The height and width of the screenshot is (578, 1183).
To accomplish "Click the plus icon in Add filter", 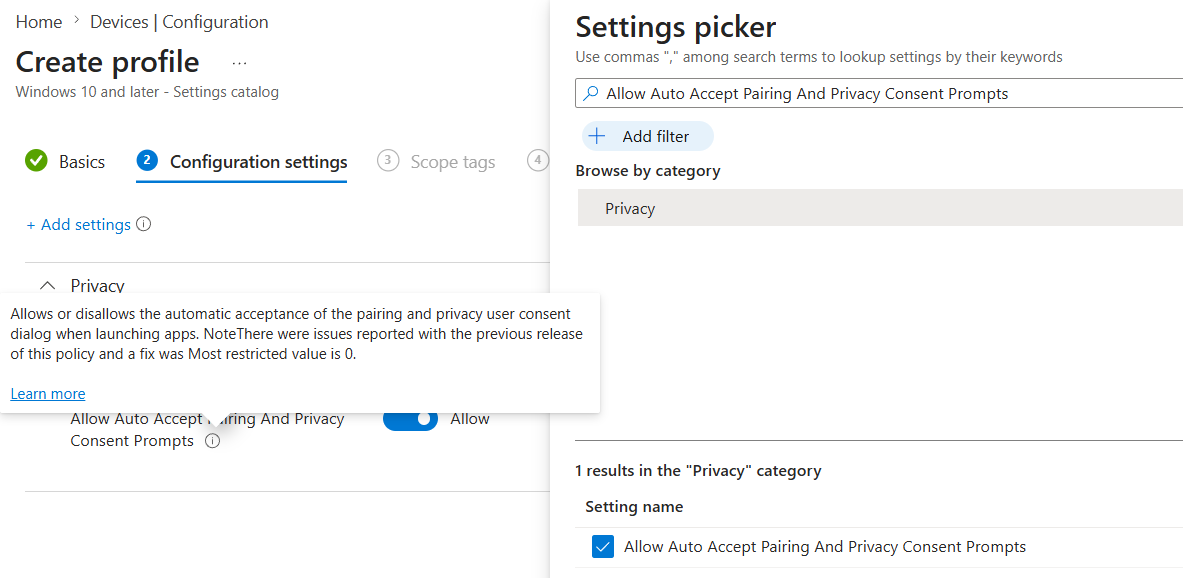I will click(x=597, y=137).
